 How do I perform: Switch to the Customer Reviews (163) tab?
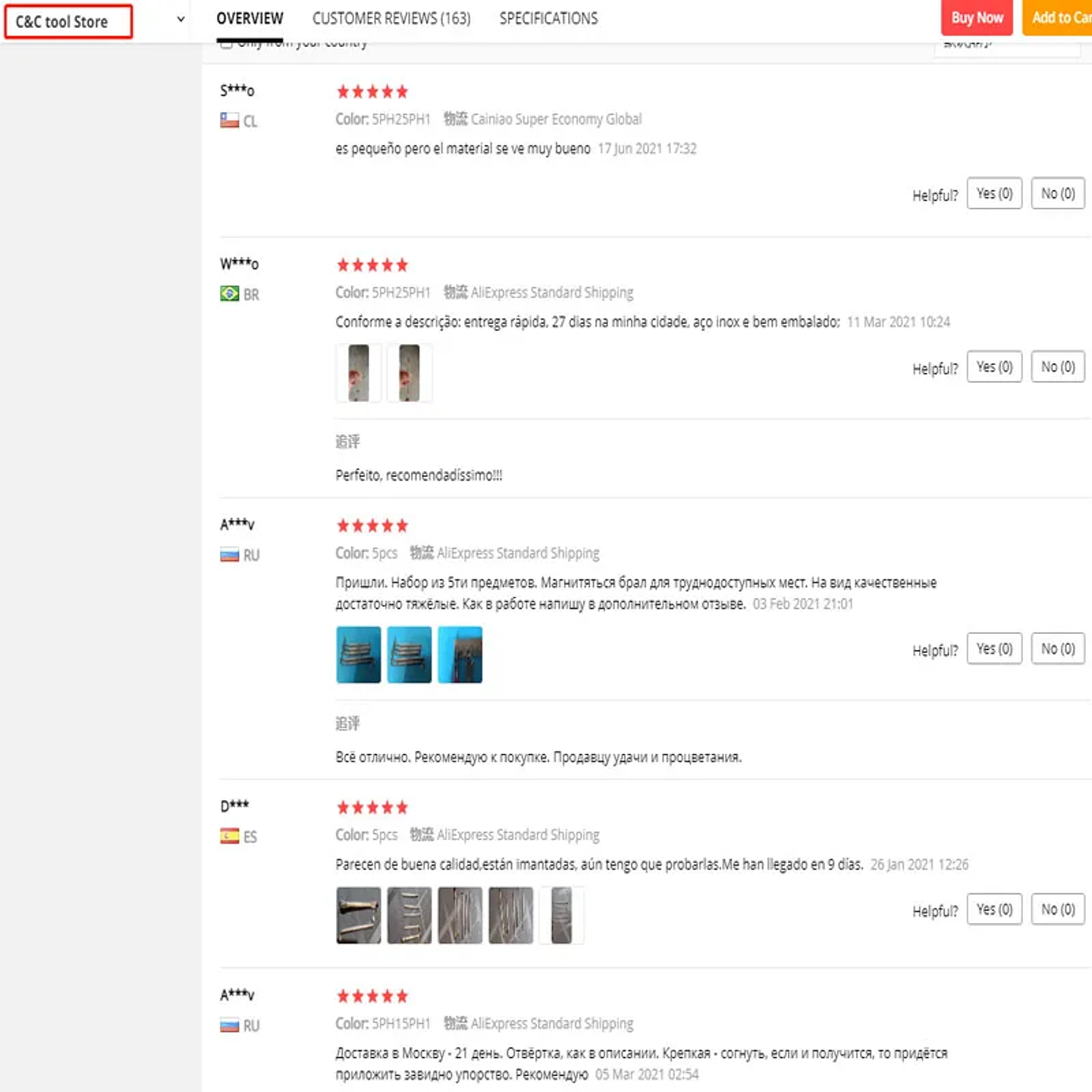click(391, 18)
